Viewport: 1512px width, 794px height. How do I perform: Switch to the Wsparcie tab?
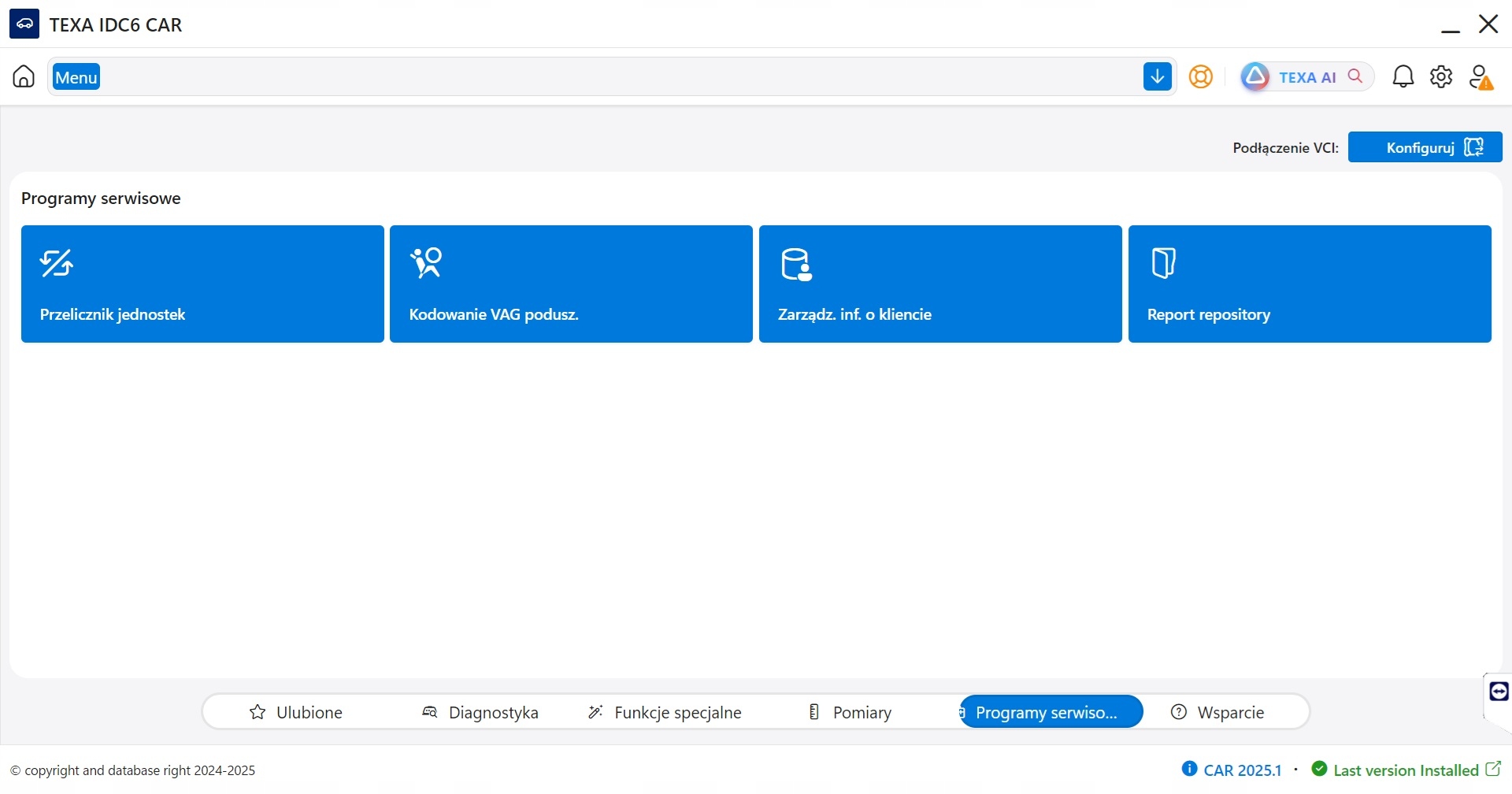[x=1217, y=712]
